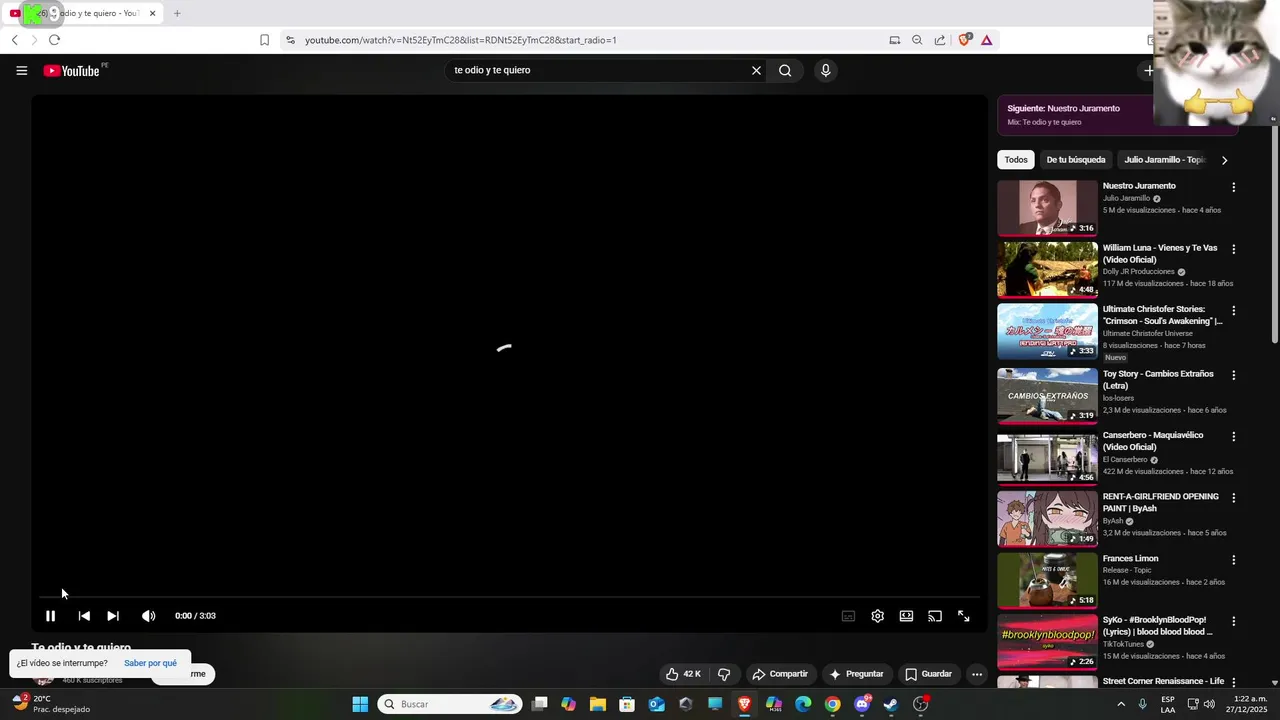This screenshot has width=1280, height=720.
Task: Open options for Ultimate Christofer Stories video
Action: pos(1233,311)
